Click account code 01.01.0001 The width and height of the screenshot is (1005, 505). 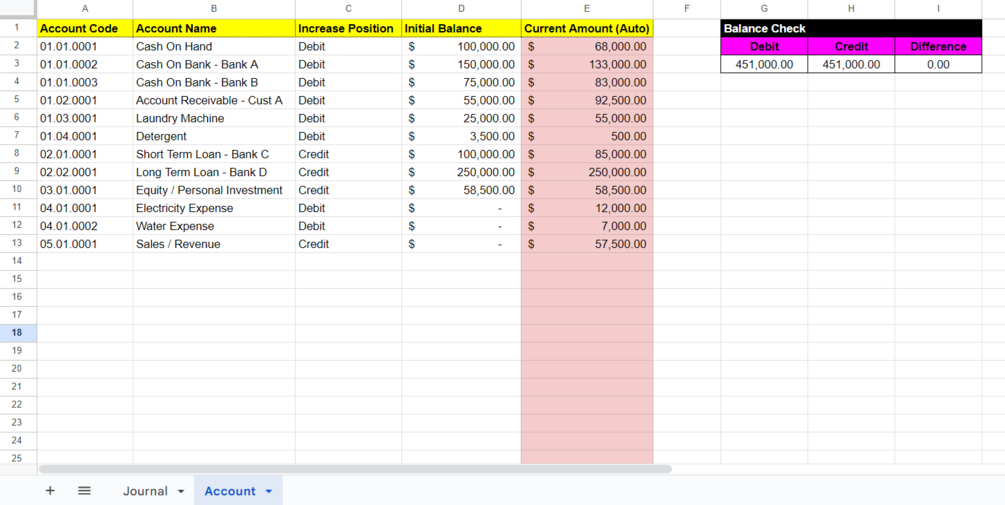click(x=85, y=47)
